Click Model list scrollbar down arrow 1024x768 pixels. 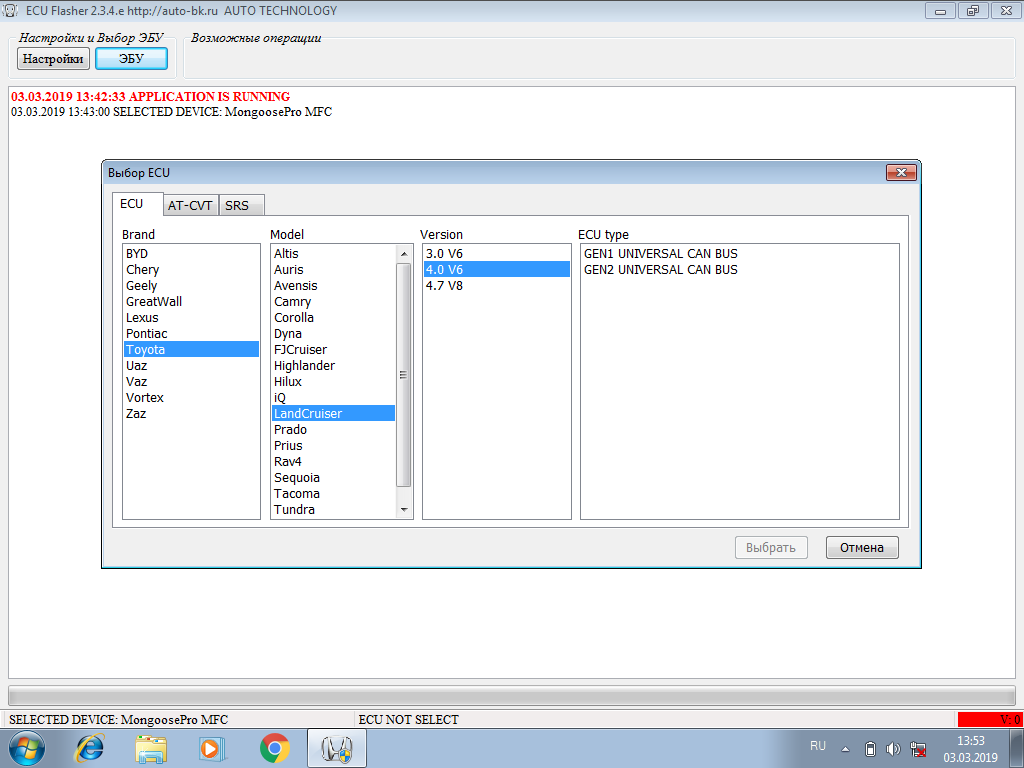pos(404,509)
